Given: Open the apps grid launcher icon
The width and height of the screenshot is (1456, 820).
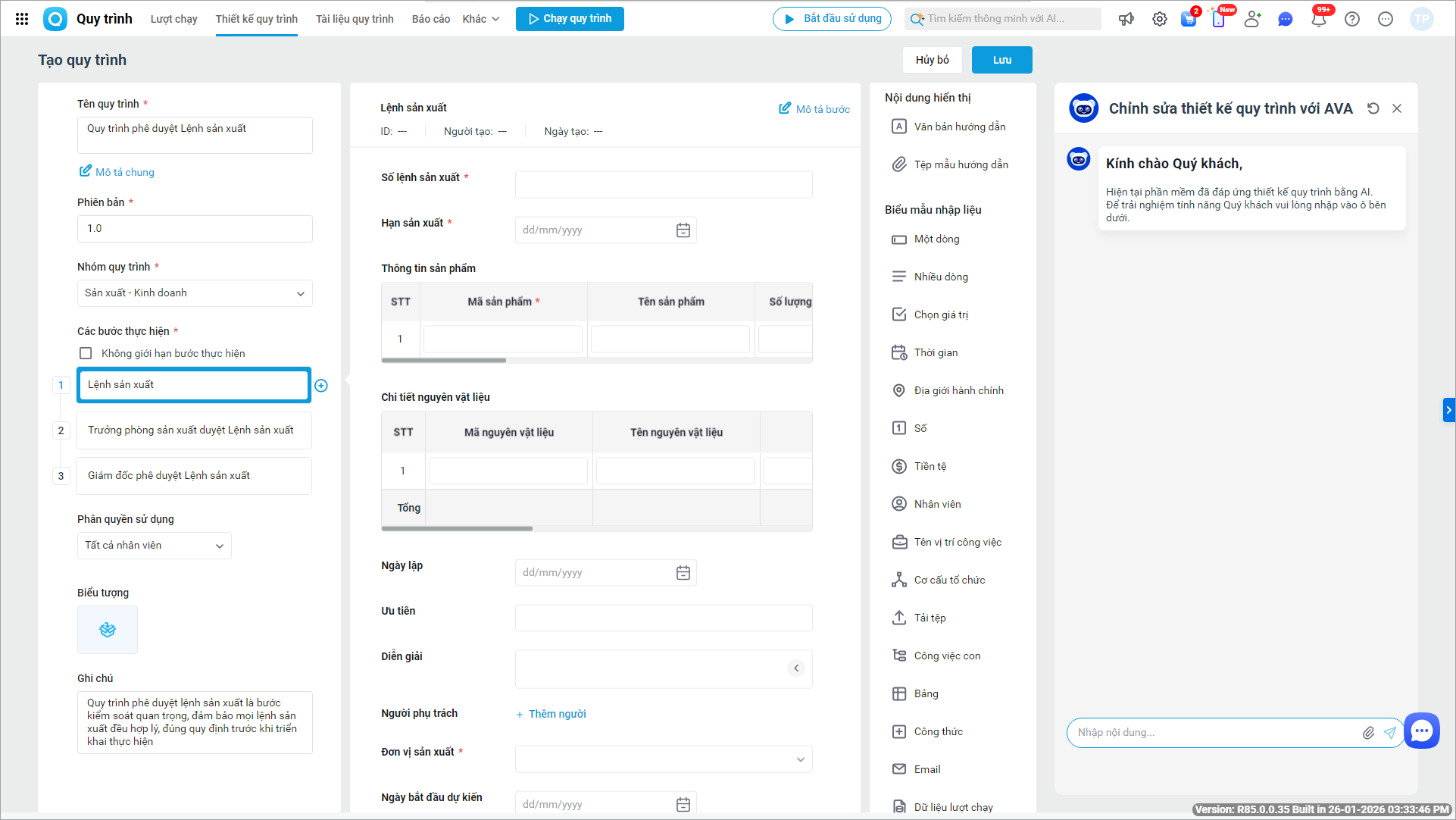Looking at the screenshot, I should [22, 19].
